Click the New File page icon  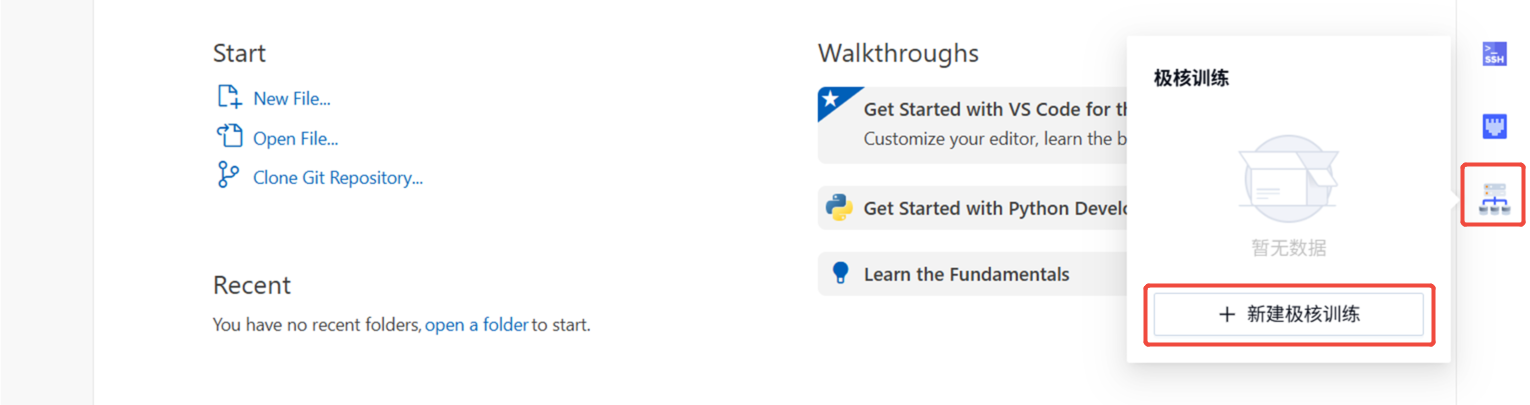[229, 97]
